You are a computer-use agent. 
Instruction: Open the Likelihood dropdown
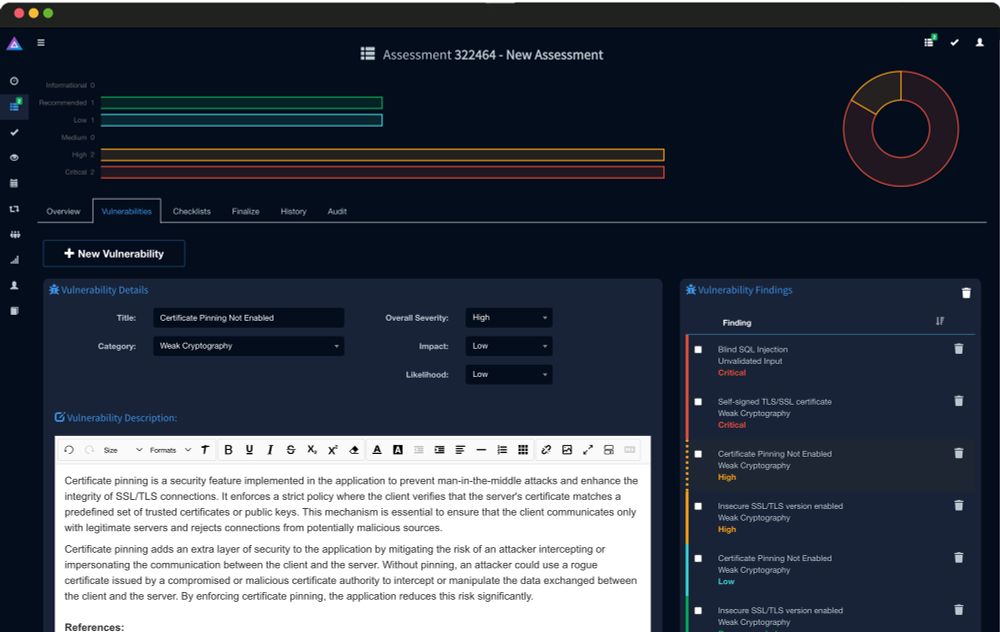point(509,374)
